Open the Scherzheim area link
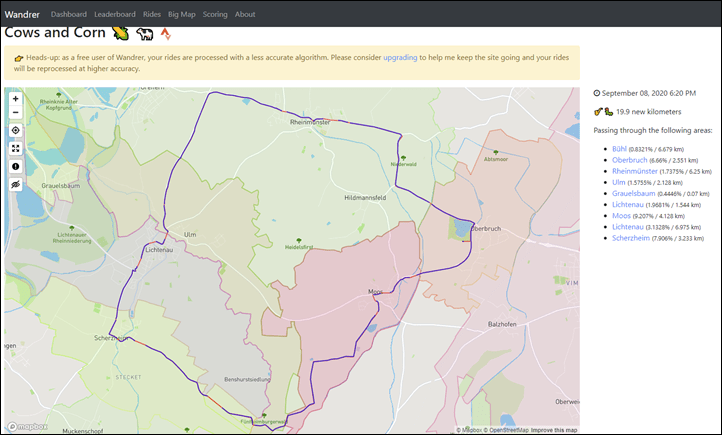The width and height of the screenshot is (722, 435). [x=631, y=238]
